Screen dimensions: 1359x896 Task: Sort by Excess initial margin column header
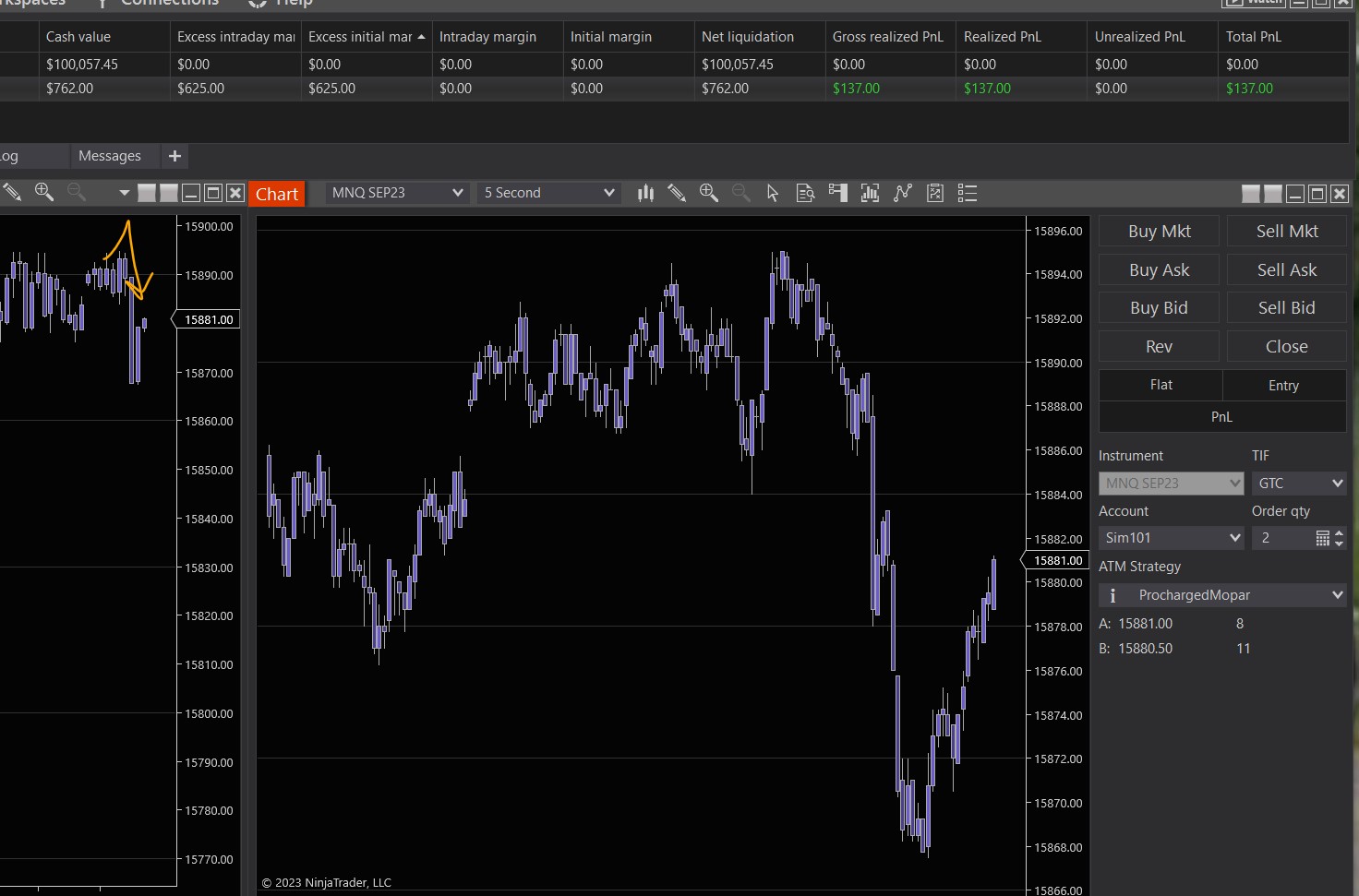coord(361,37)
